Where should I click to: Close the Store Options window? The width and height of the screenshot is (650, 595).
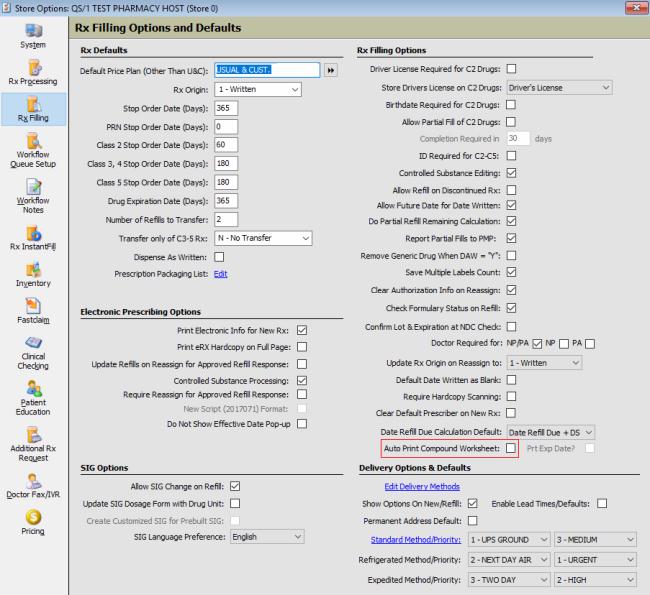point(636,8)
